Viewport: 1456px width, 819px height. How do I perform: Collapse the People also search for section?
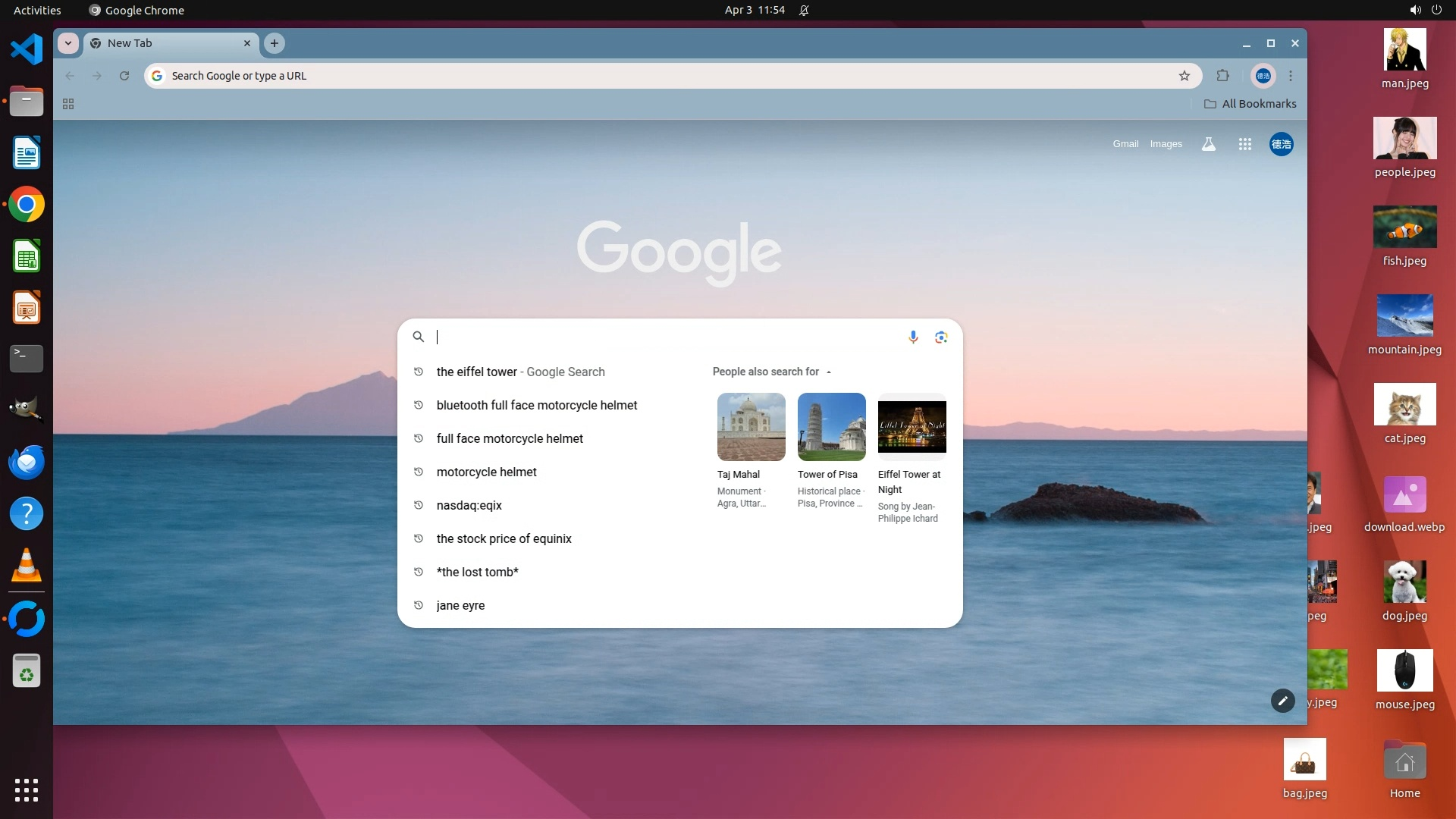coord(829,372)
